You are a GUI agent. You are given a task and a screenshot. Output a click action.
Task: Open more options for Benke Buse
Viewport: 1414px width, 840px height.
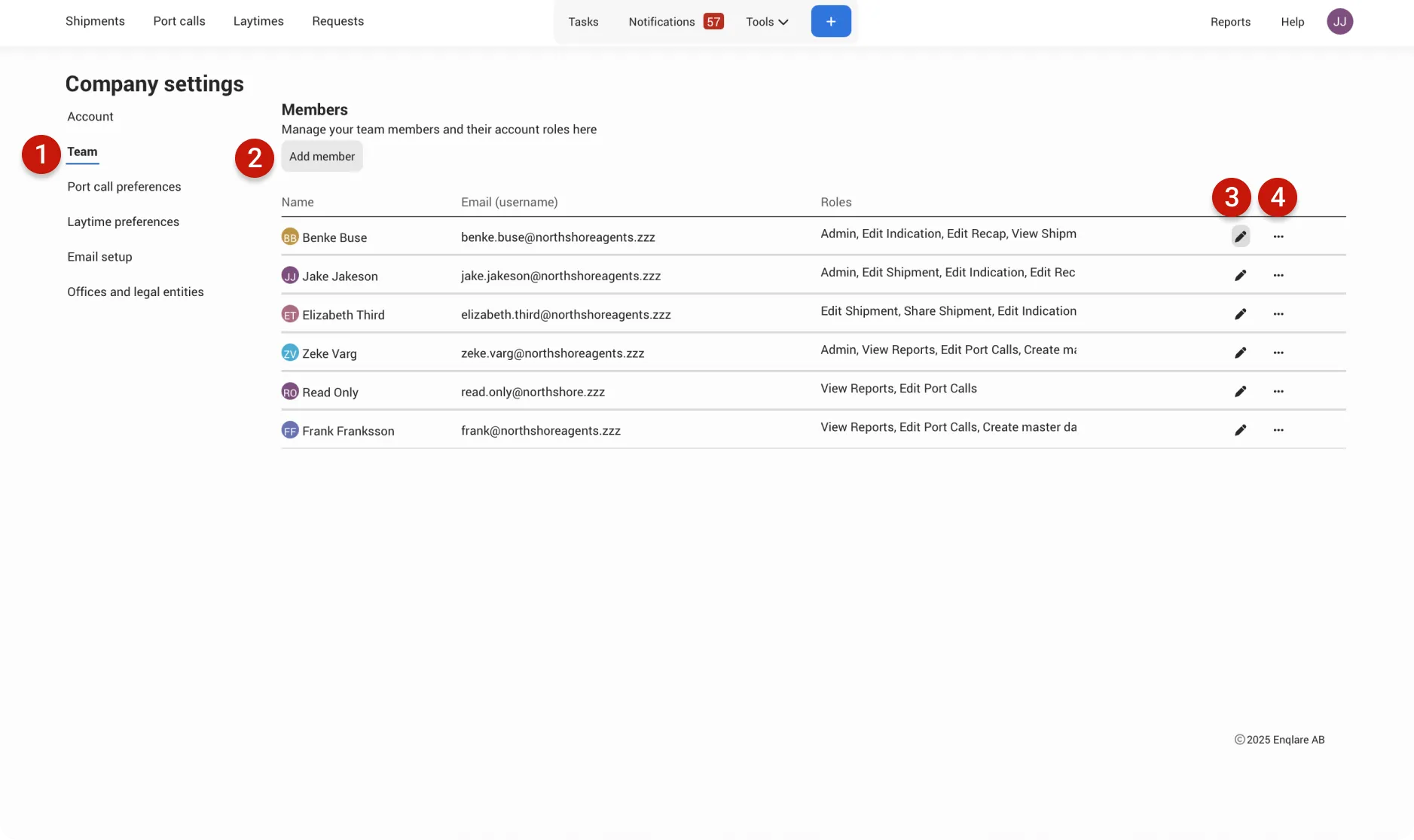(x=1278, y=237)
